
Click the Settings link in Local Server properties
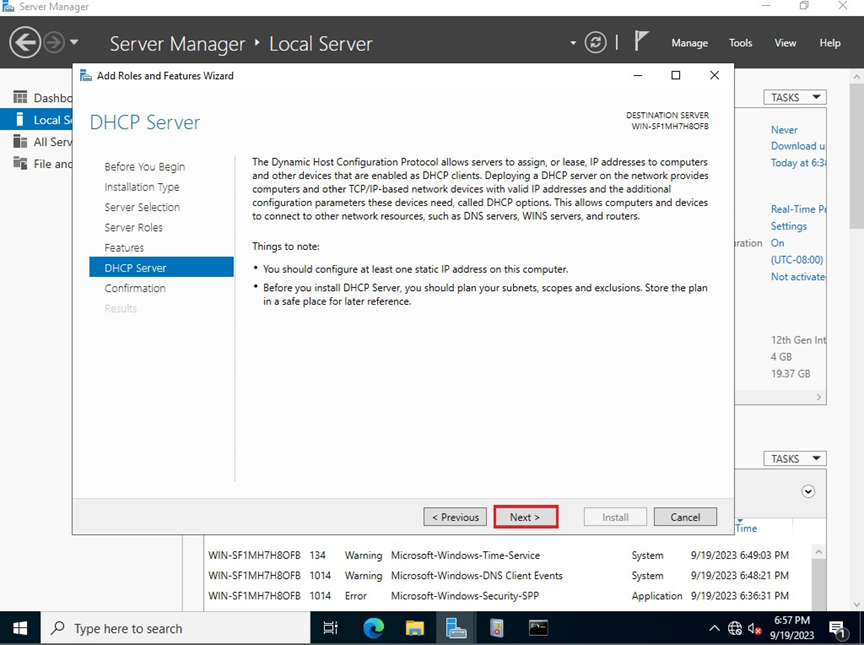pyautogui.click(x=789, y=226)
